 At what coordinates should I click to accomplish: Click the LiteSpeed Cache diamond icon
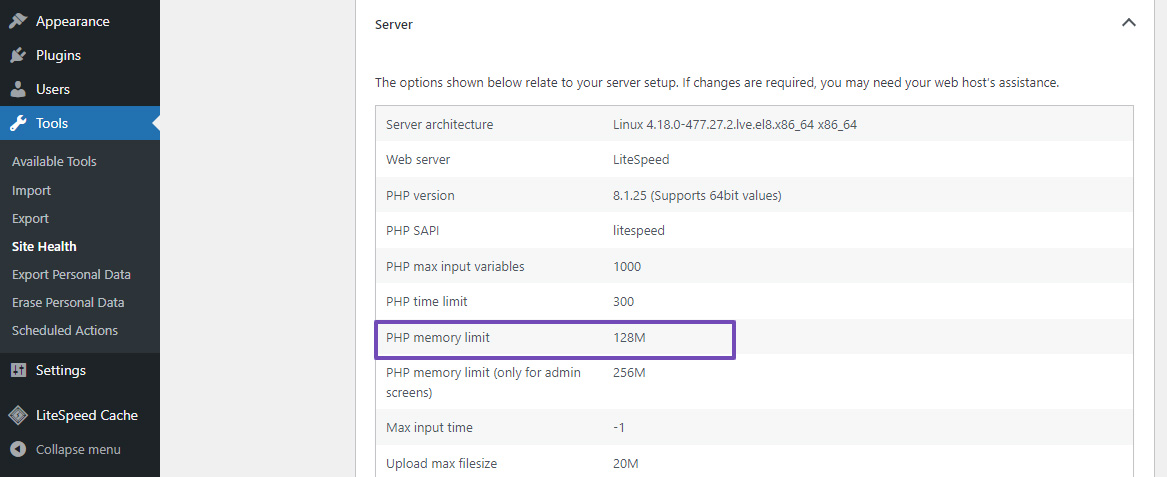[18, 415]
